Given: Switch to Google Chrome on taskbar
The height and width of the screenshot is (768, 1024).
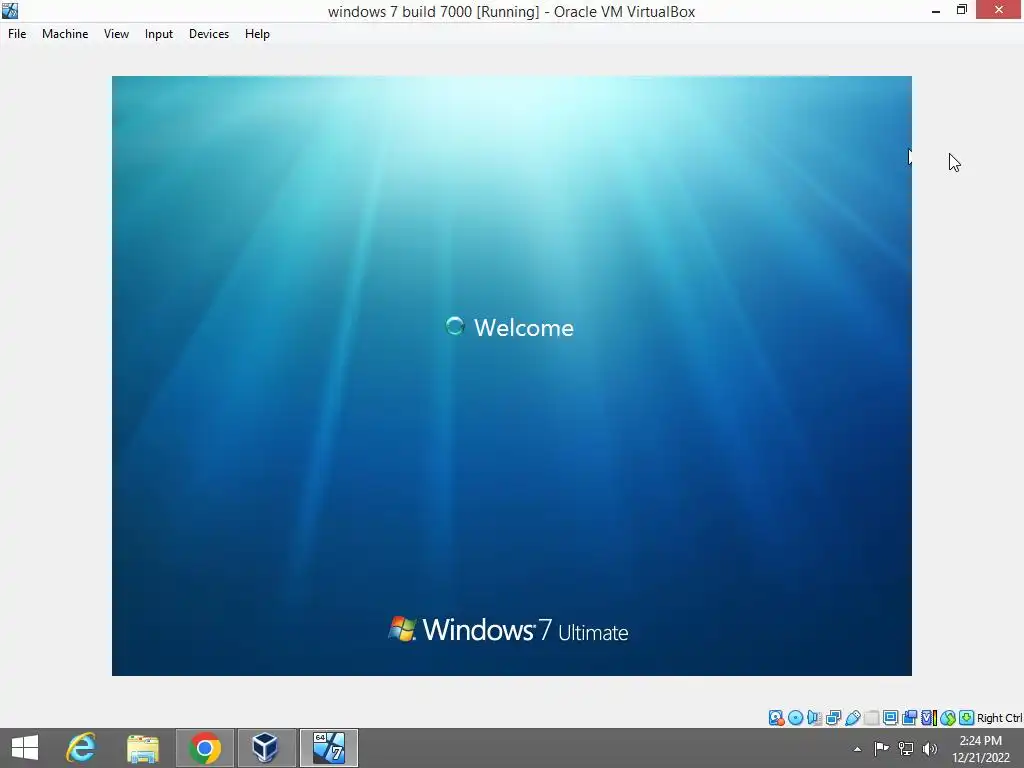Looking at the screenshot, I should point(204,748).
